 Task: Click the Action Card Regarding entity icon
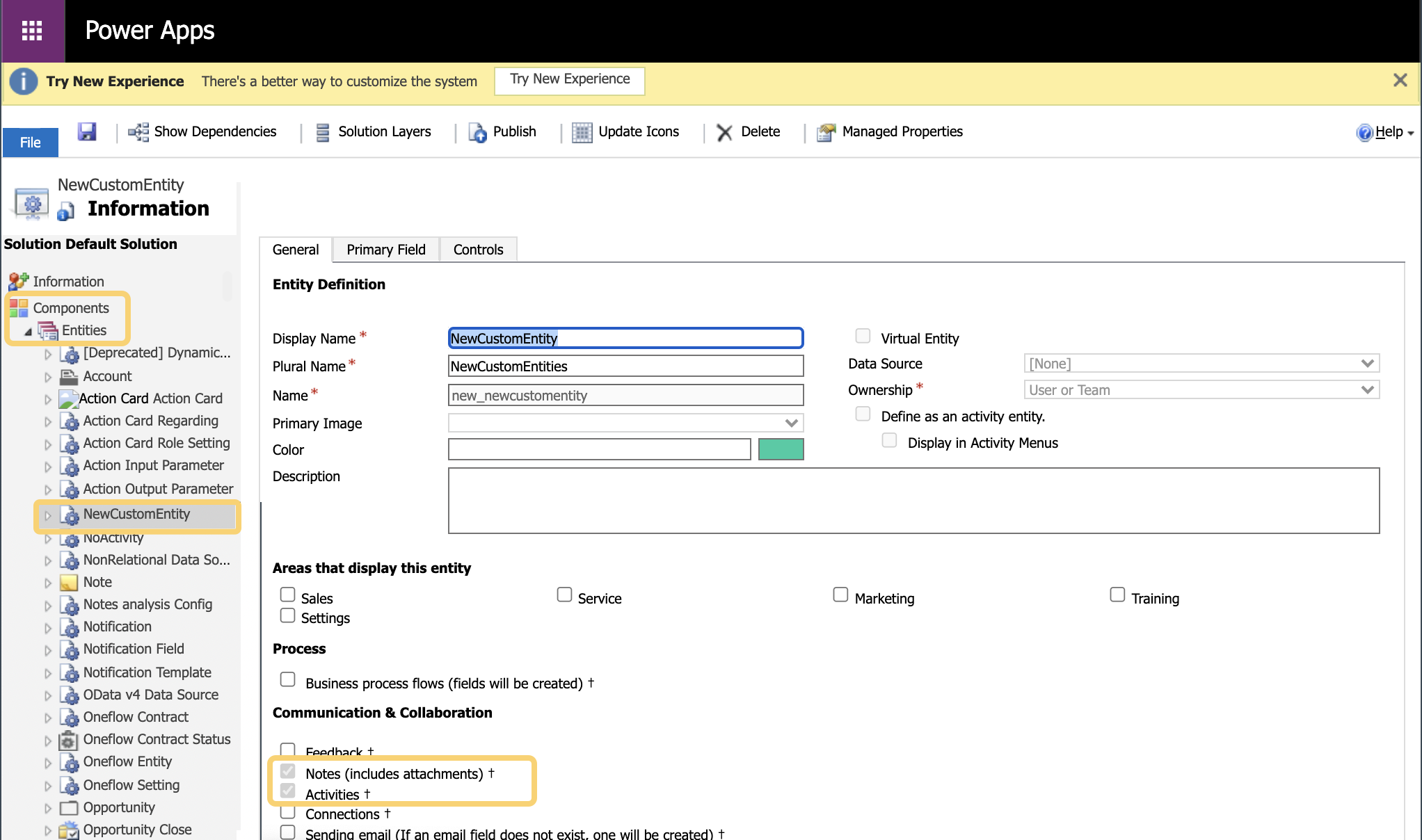pyautogui.click(x=70, y=421)
